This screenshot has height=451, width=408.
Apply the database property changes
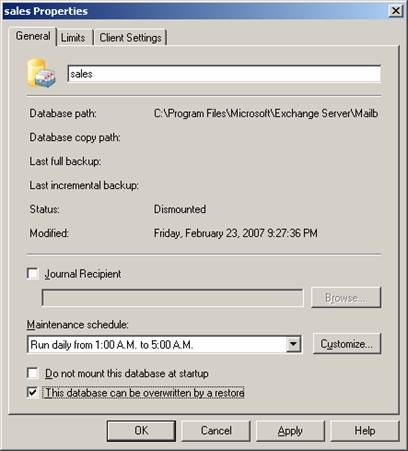pos(290,431)
